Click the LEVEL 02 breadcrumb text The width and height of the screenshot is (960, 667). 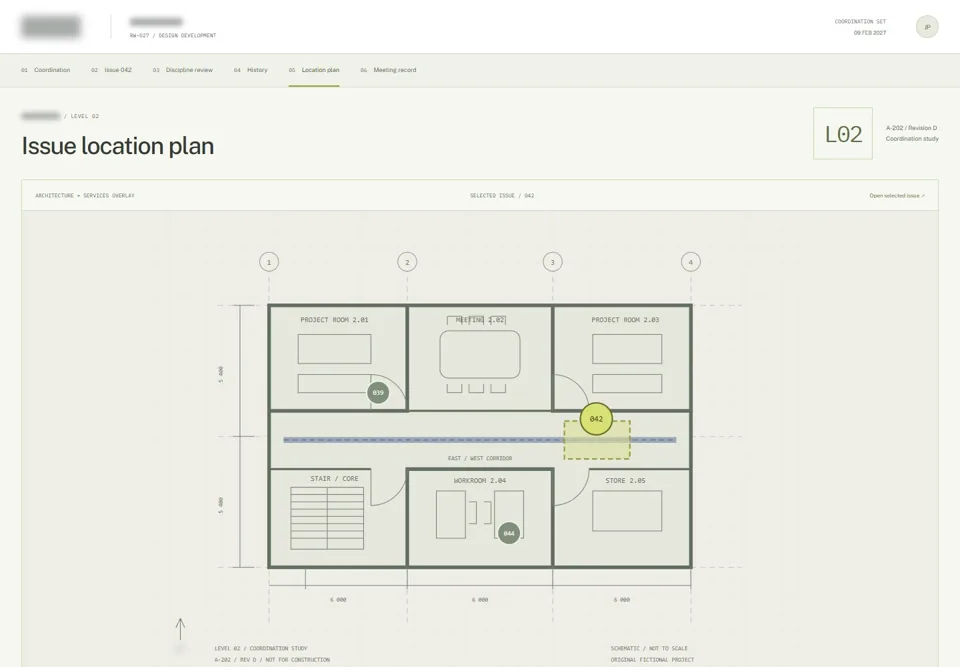84,116
